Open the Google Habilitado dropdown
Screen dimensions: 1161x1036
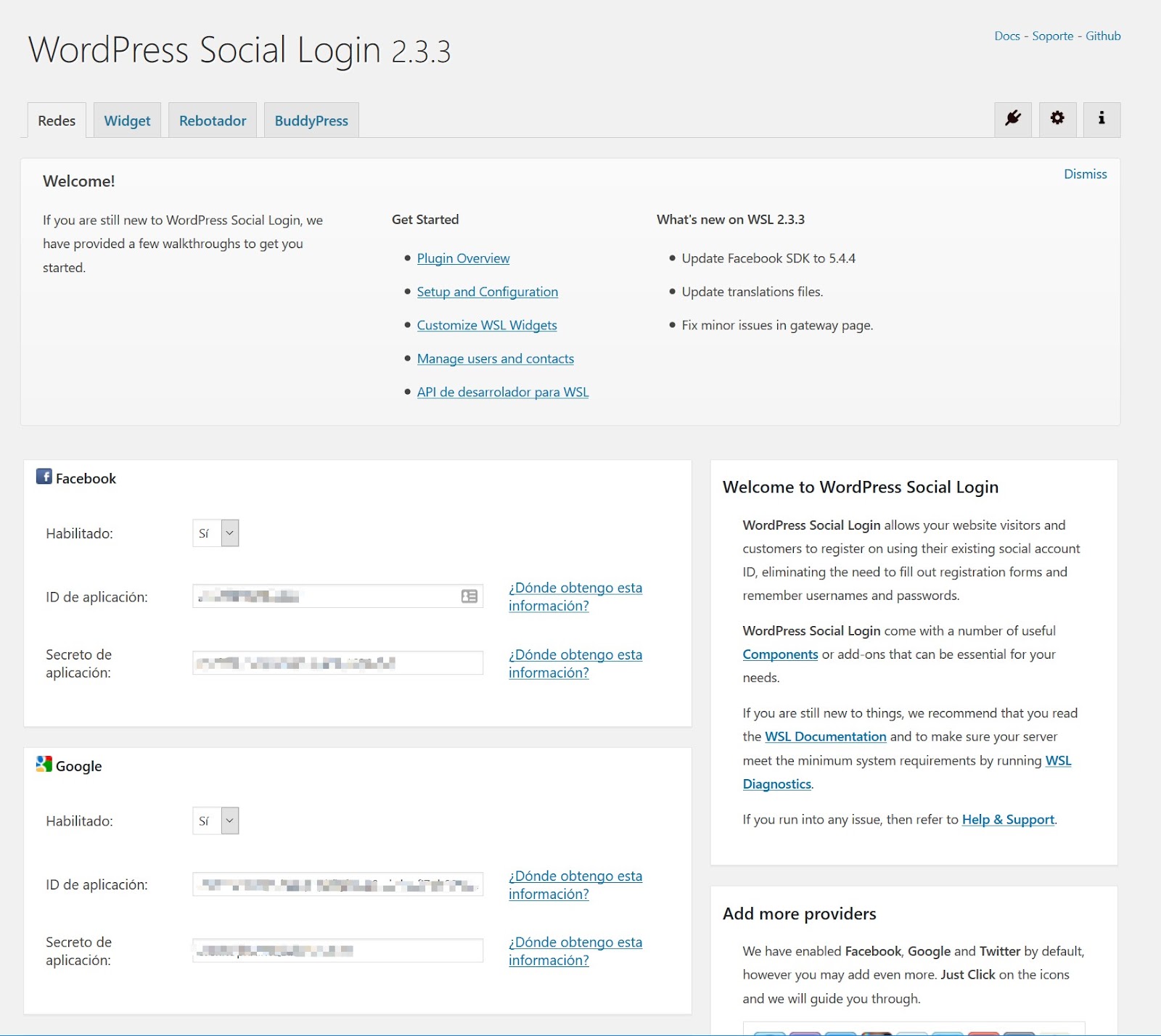coord(216,821)
